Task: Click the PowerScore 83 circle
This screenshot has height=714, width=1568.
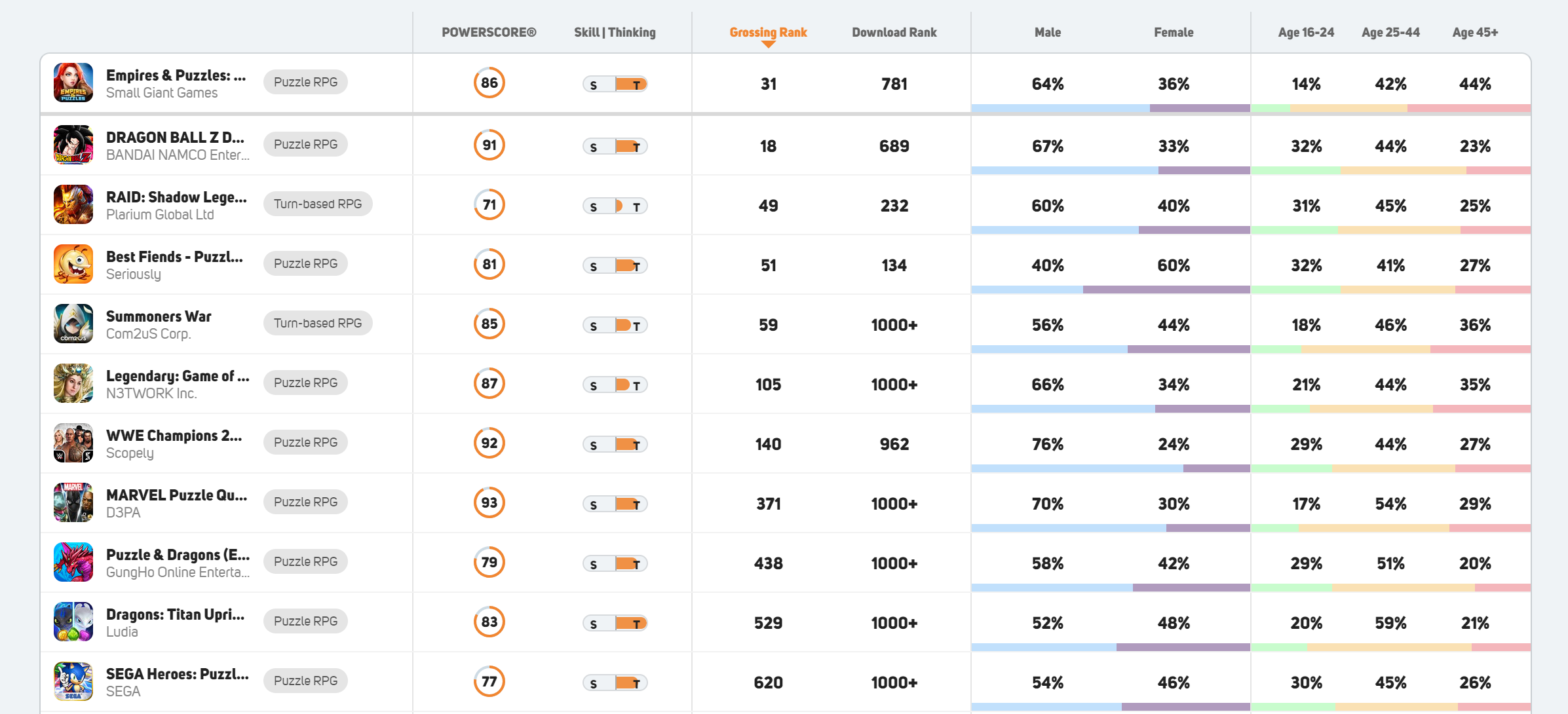Action: 489,622
